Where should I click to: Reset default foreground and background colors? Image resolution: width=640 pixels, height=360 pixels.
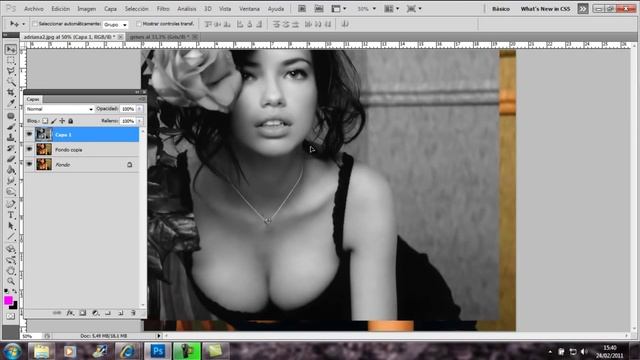[7, 291]
